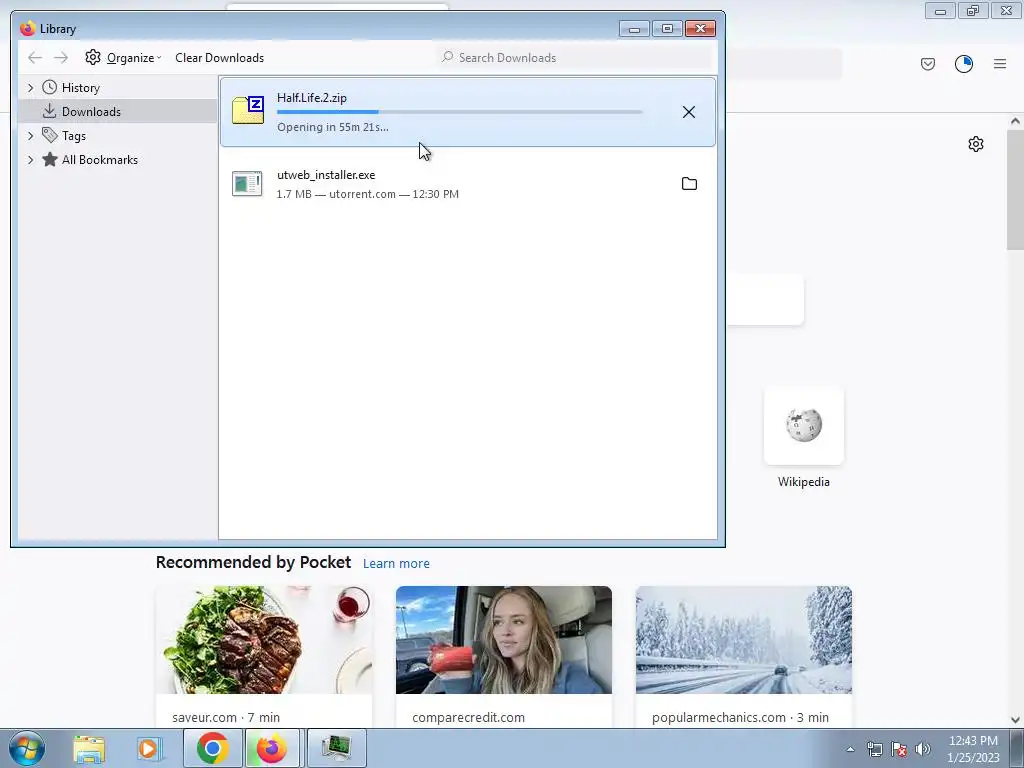Click Clear Downloads button

pyautogui.click(x=219, y=57)
